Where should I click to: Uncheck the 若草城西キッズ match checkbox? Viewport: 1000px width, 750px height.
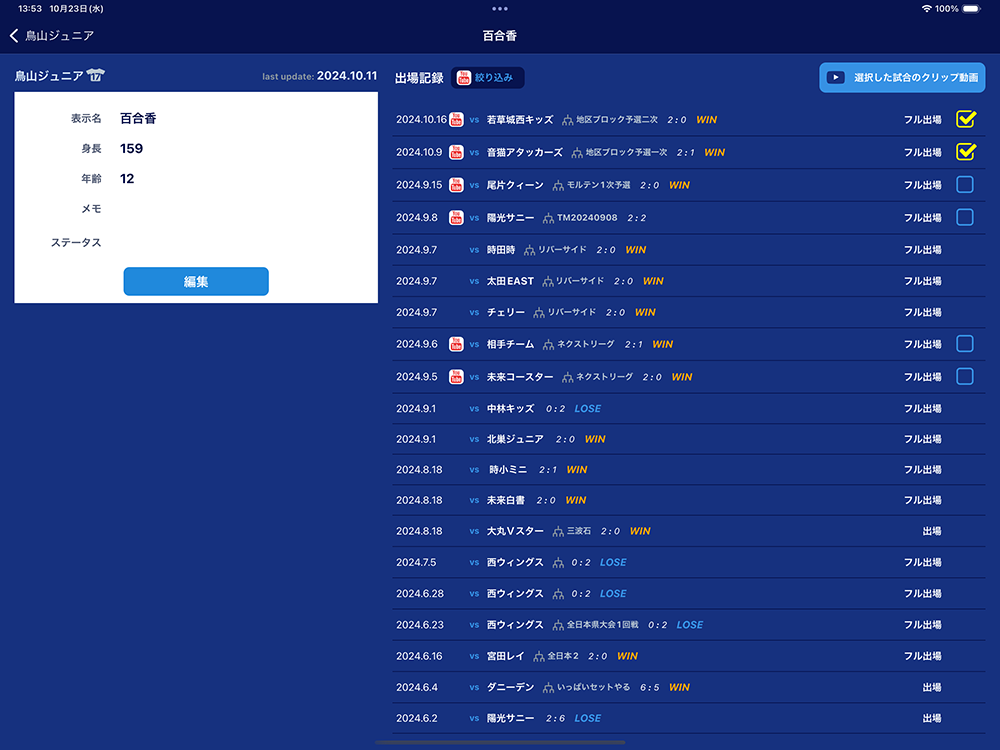tap(965, 120)
